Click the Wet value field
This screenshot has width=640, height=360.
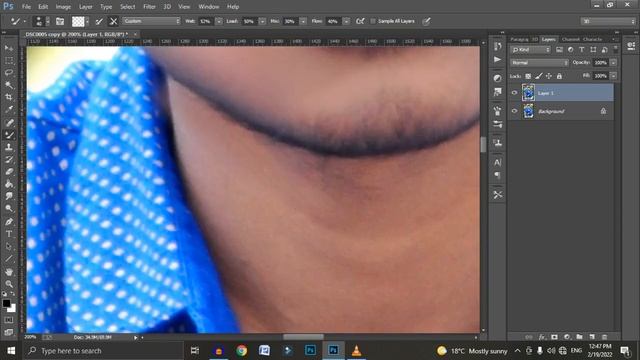pos(205,21)
